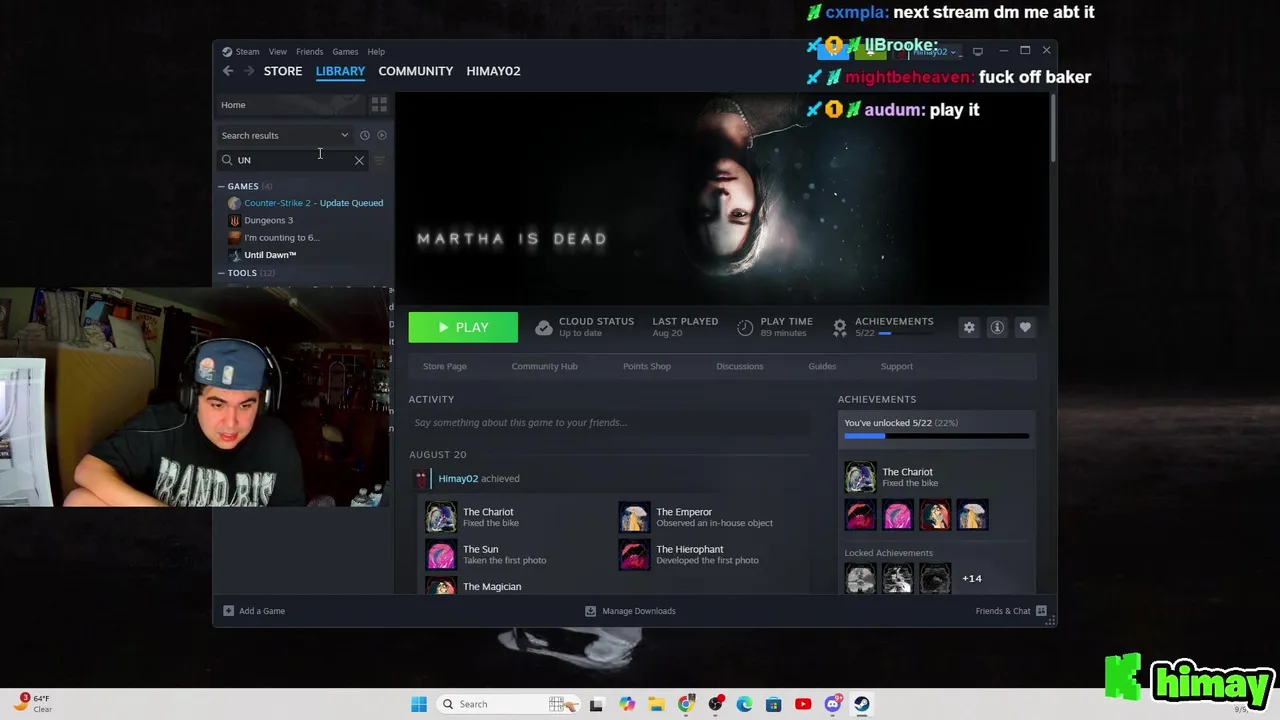Enter Big Picture mode icon
Viewport: 1280px width, 720px height.
tap(978, 51)
